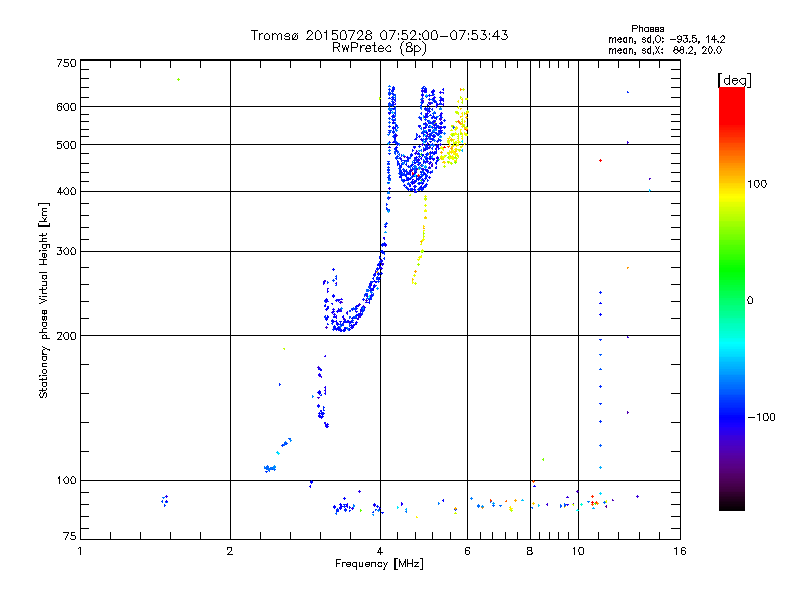Click the 'Frequency [MHz]' x-axis title
This screenshot has width=800, height=600.
click(379, 564)
